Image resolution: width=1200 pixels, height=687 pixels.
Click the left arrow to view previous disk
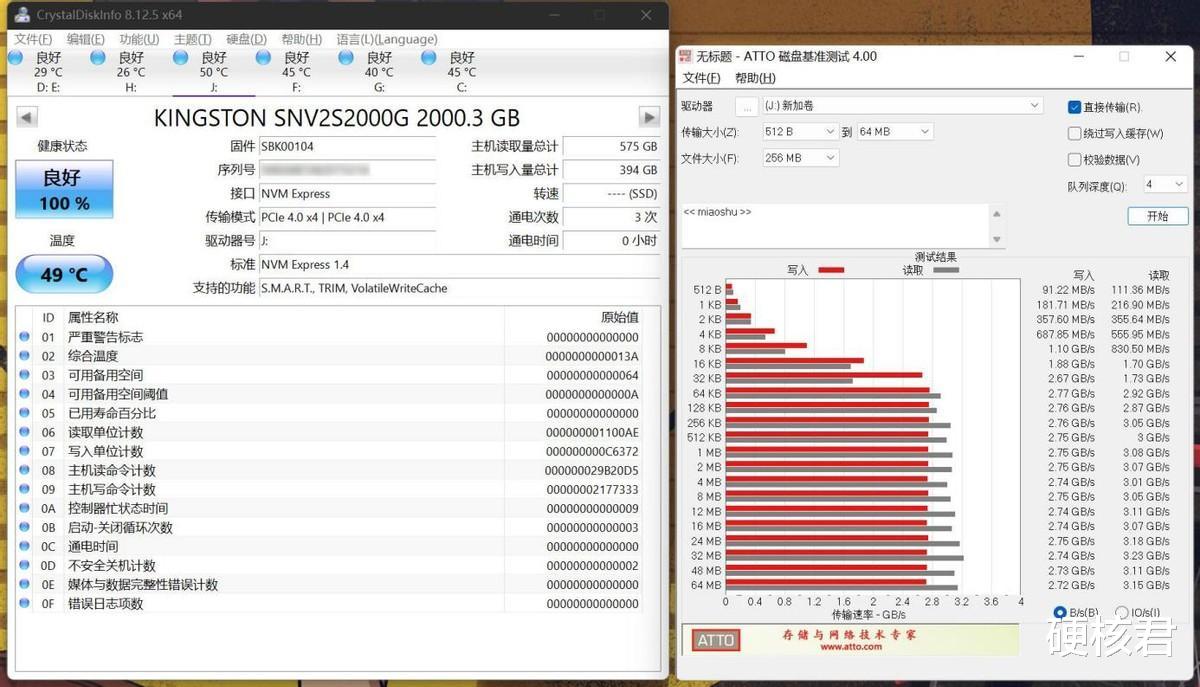(x=25, y=117)
